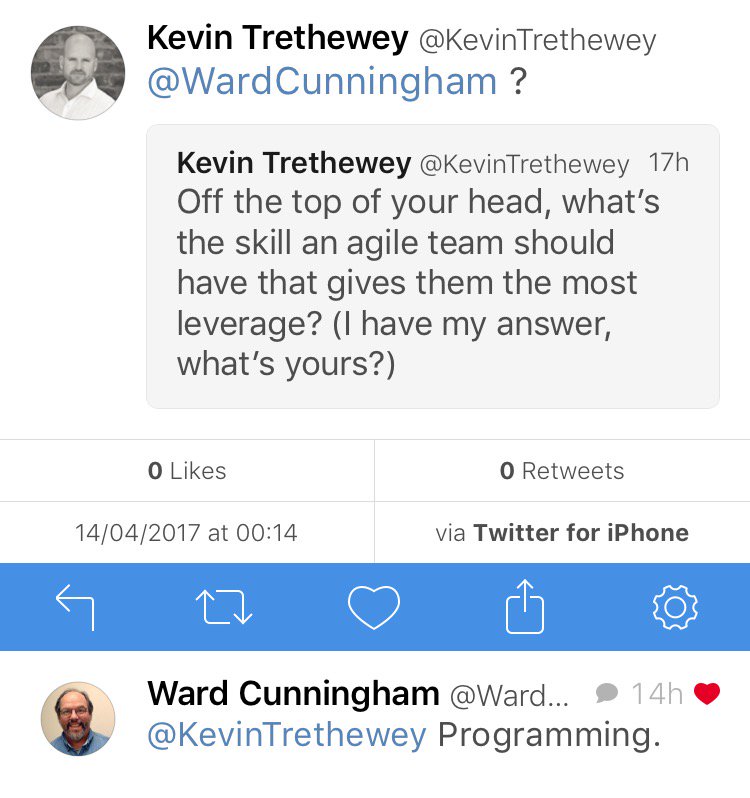Tap the reply arrow icon
750x798 pixels.
pyautogui.click(x=75, y=607)
